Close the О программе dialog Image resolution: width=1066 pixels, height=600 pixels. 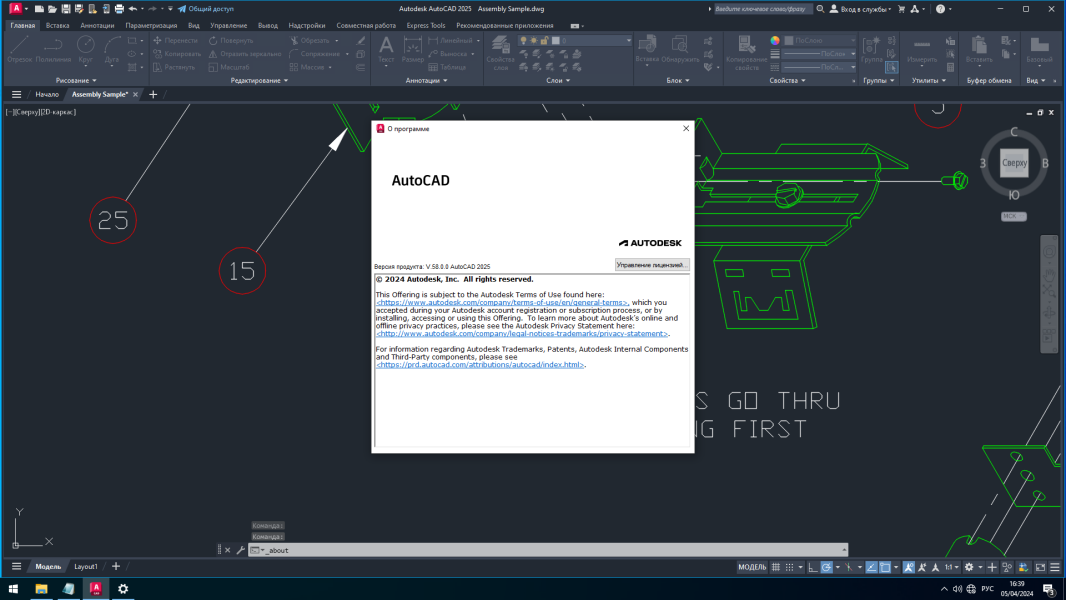[686, 128]
